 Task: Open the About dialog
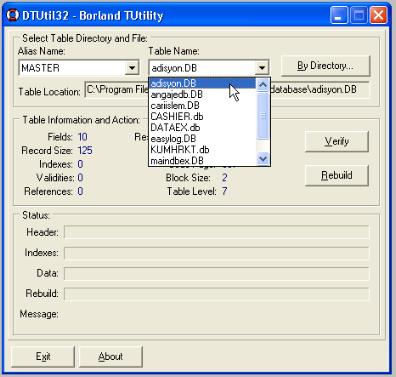pos(111,357)
